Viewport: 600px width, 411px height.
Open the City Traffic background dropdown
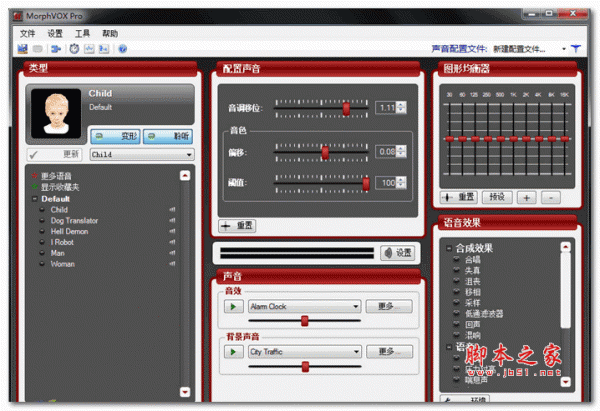304,352
